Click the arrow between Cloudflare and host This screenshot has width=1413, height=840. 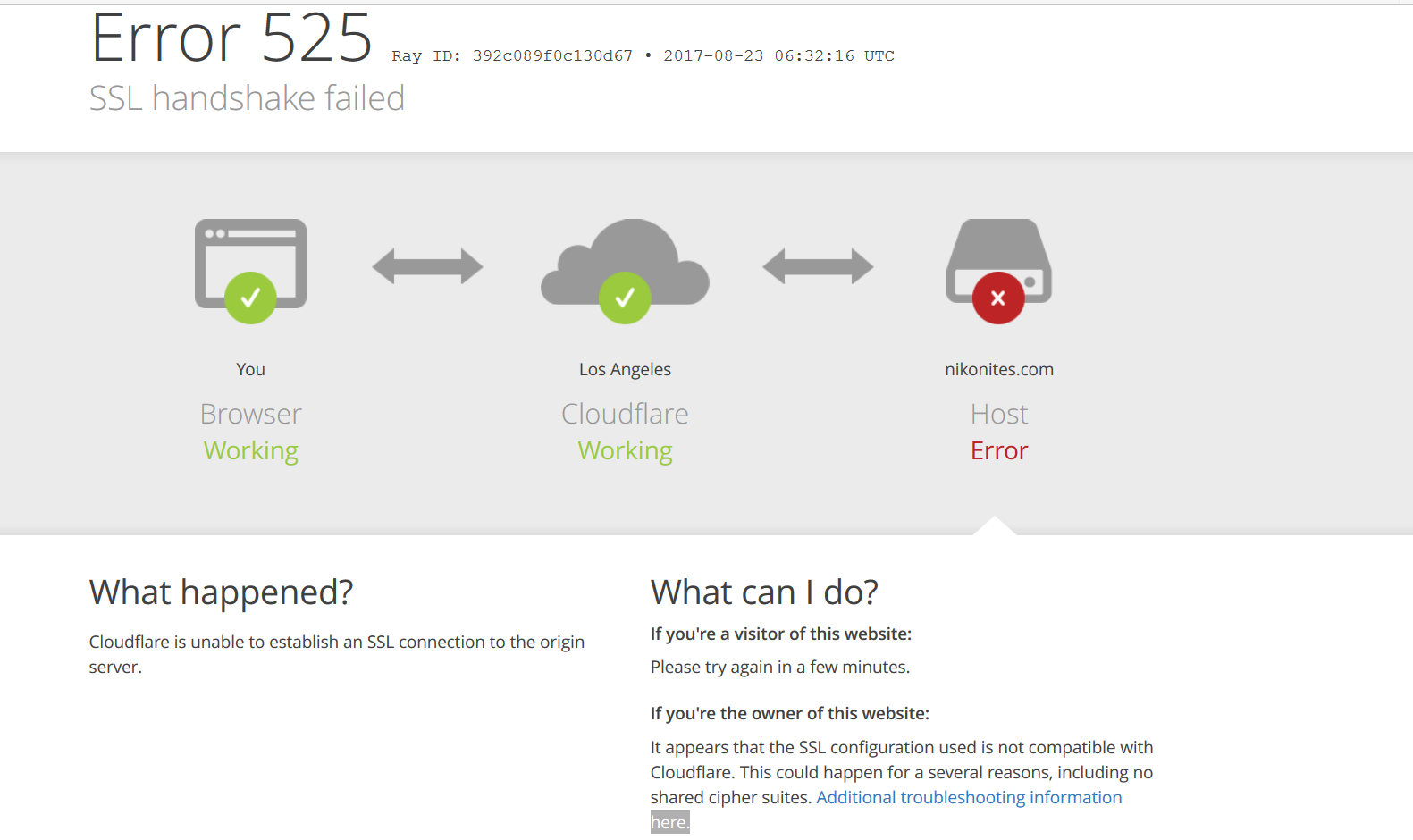[818, 266]
